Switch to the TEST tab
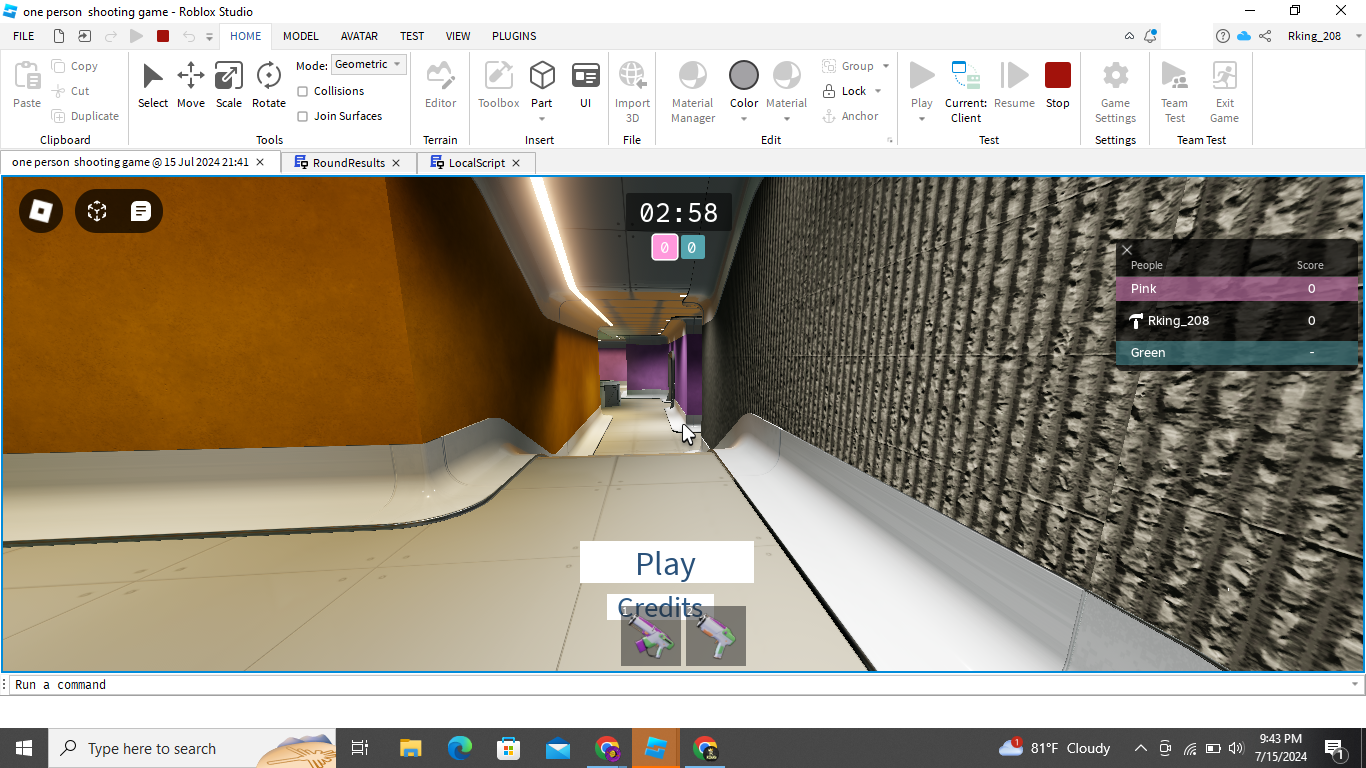Screen dimensions: 1366x768 (x=412, y=36)
